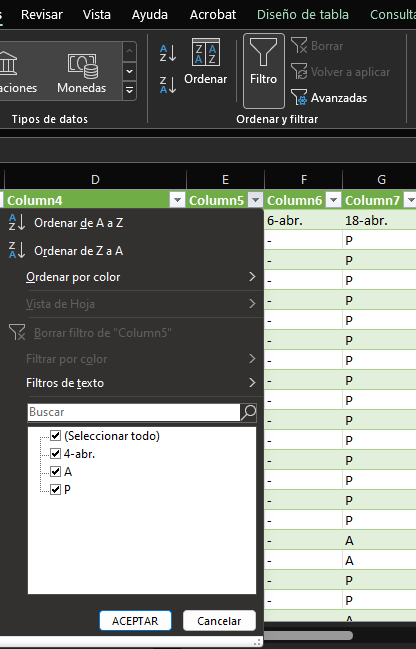Select column header G
This screenshot has width=416, height=649.
pos(381,180)
